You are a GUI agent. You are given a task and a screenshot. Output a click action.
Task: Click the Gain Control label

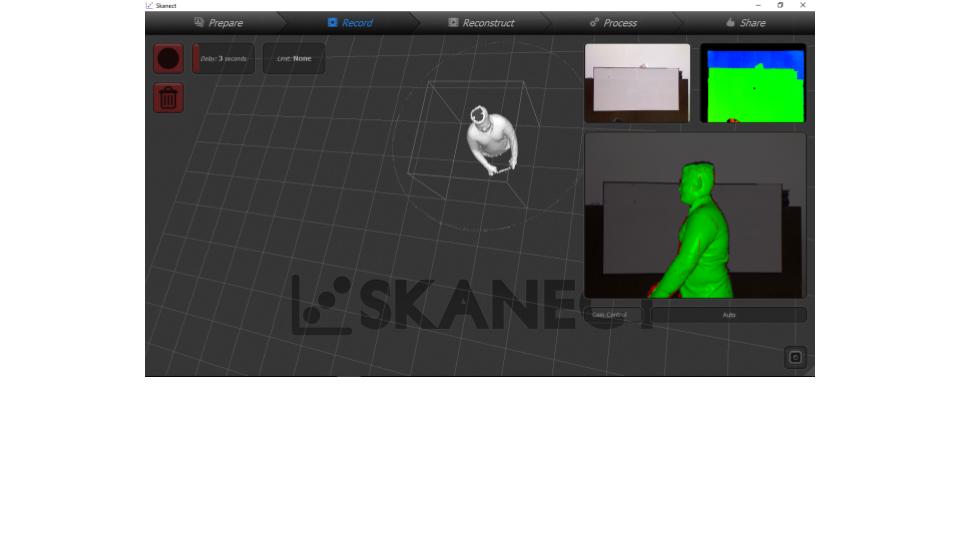(609, 315)
